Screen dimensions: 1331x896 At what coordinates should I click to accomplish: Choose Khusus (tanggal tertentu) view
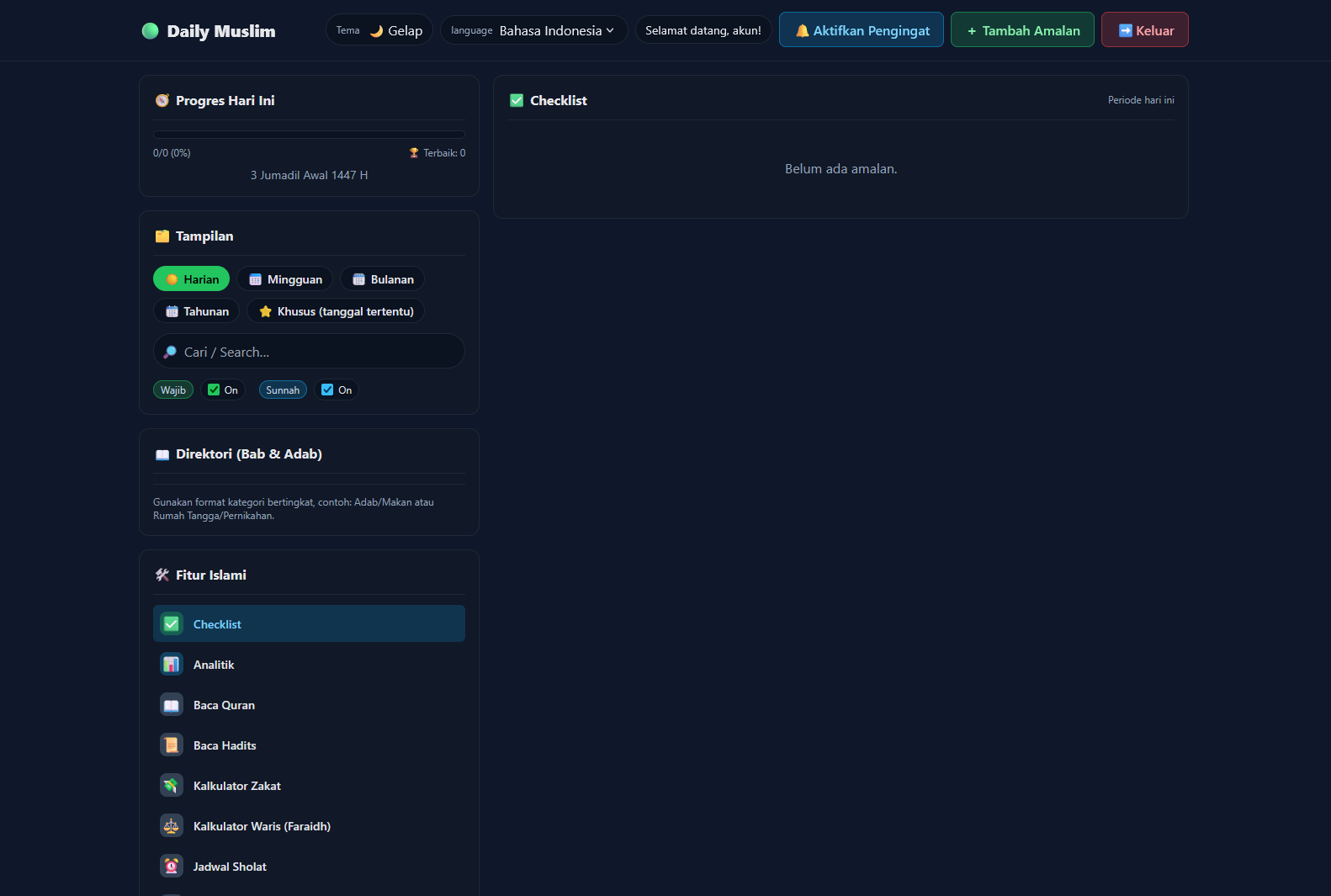[x=336, y=311]
